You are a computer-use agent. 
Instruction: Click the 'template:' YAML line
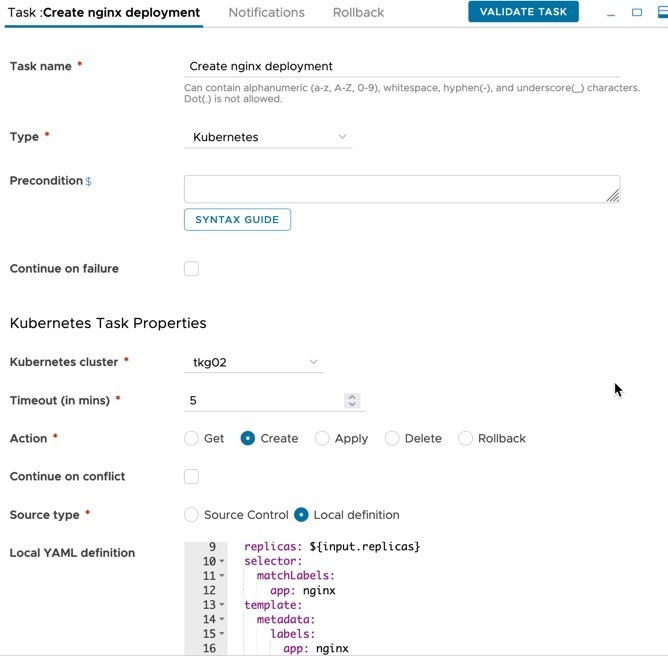(273, 605)
